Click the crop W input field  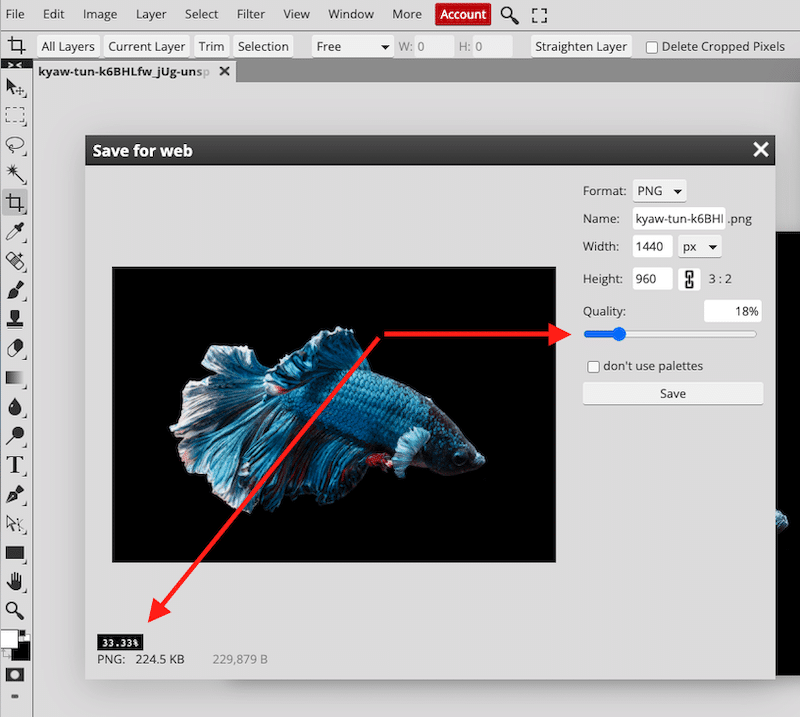(x=434, y=46)
